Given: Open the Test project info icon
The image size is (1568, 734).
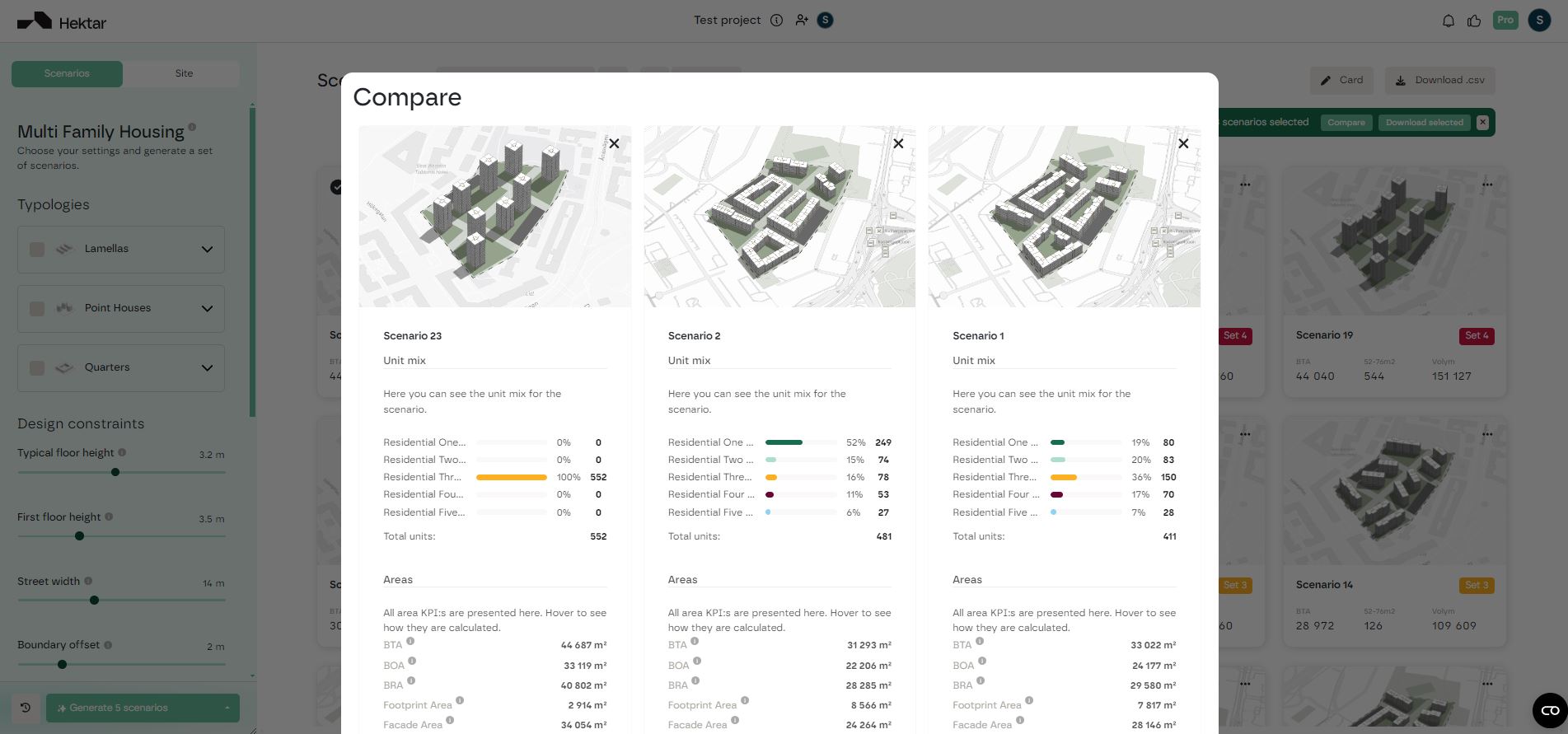Looking at the screenshot, I should (x=776, y=21).
